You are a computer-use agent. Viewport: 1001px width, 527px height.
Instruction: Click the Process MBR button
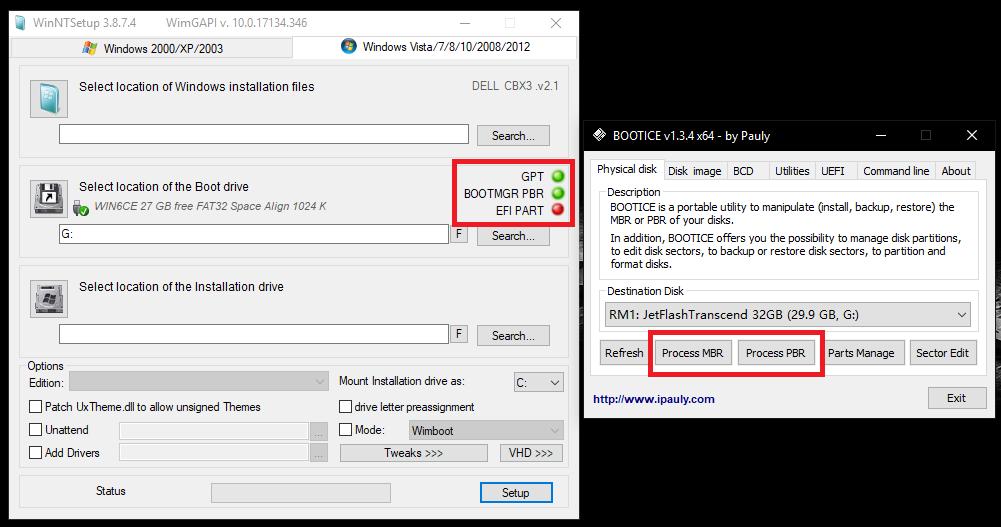(693, 353)
